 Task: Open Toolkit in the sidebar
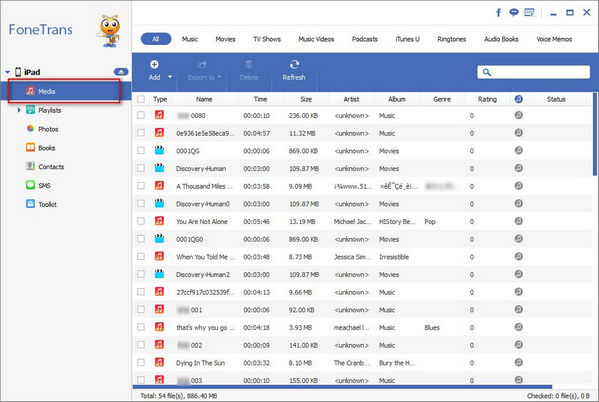[x=47, y=204]
